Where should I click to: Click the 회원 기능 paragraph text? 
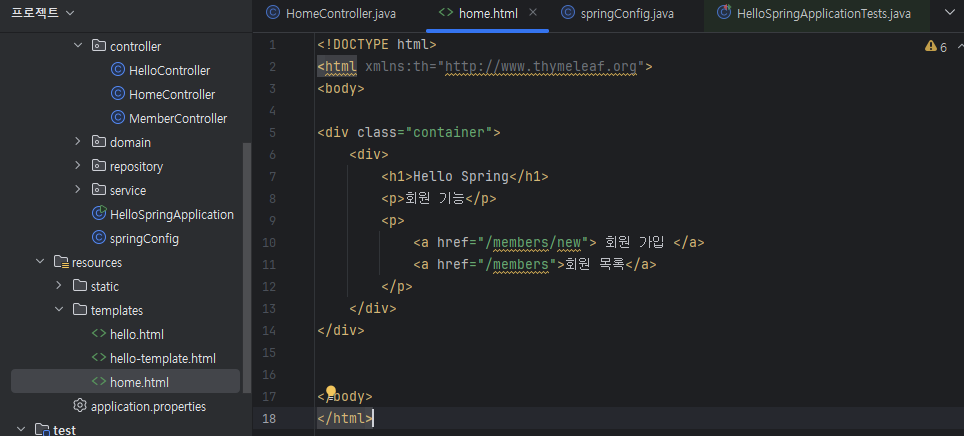point(434,199)
